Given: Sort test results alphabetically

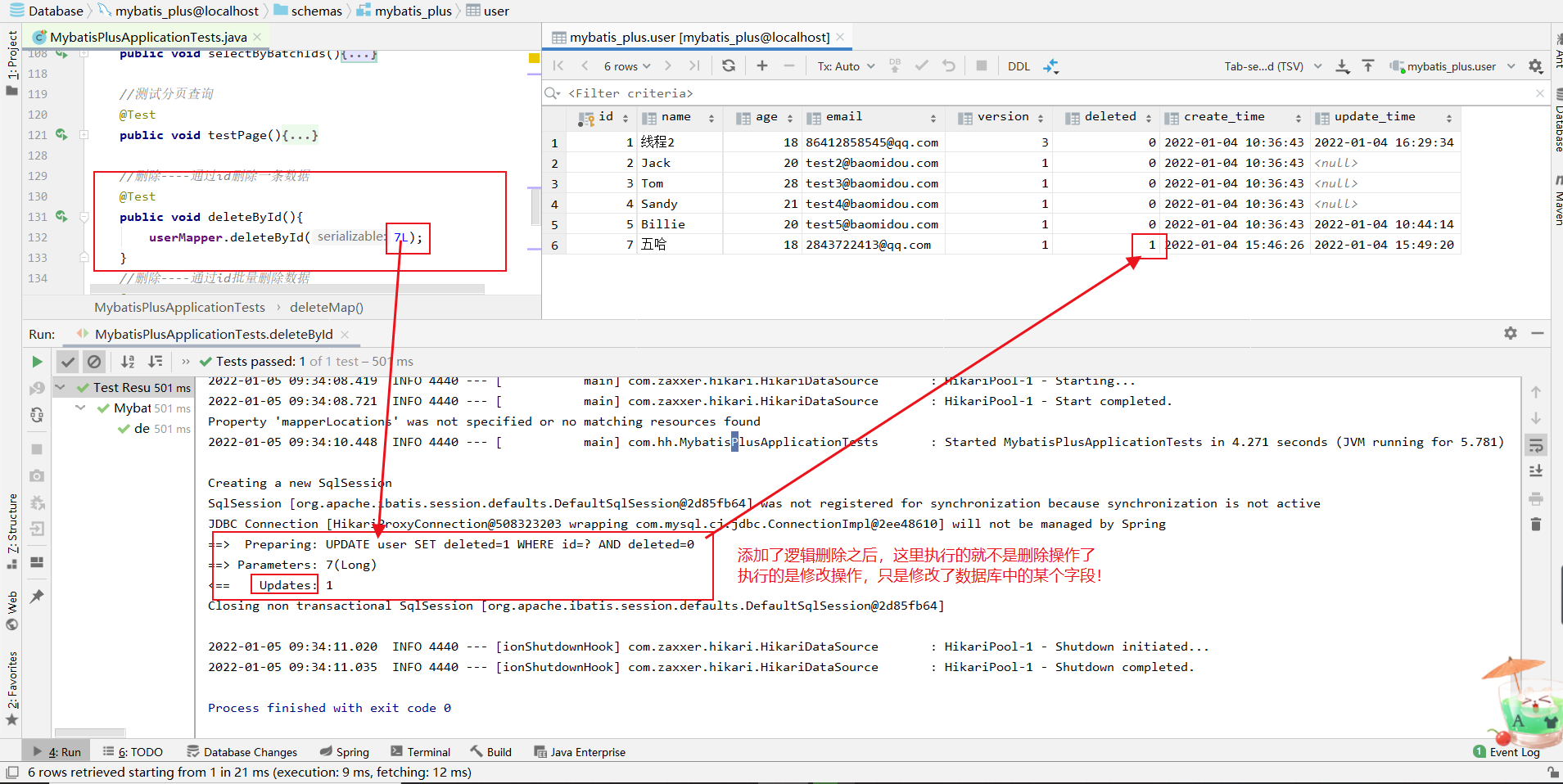Looking at the screenshot, I should pos(128,362).
